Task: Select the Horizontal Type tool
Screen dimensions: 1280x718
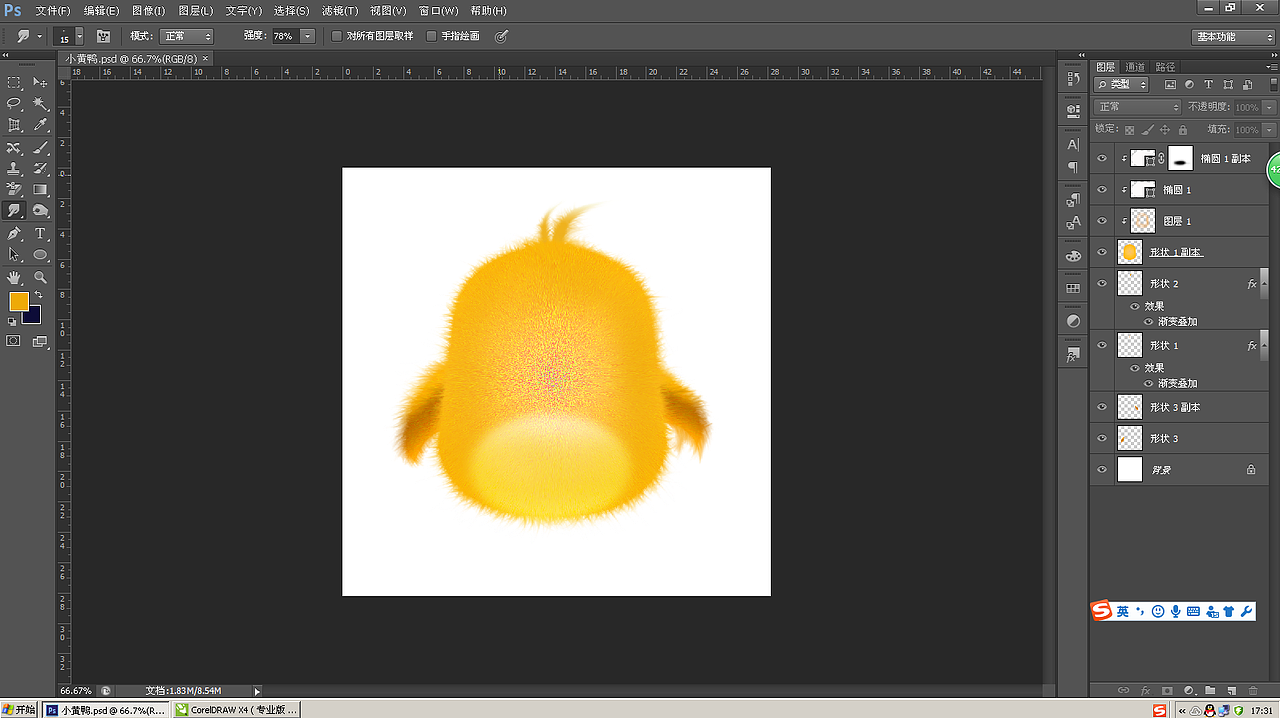Action: pos(40,233)
